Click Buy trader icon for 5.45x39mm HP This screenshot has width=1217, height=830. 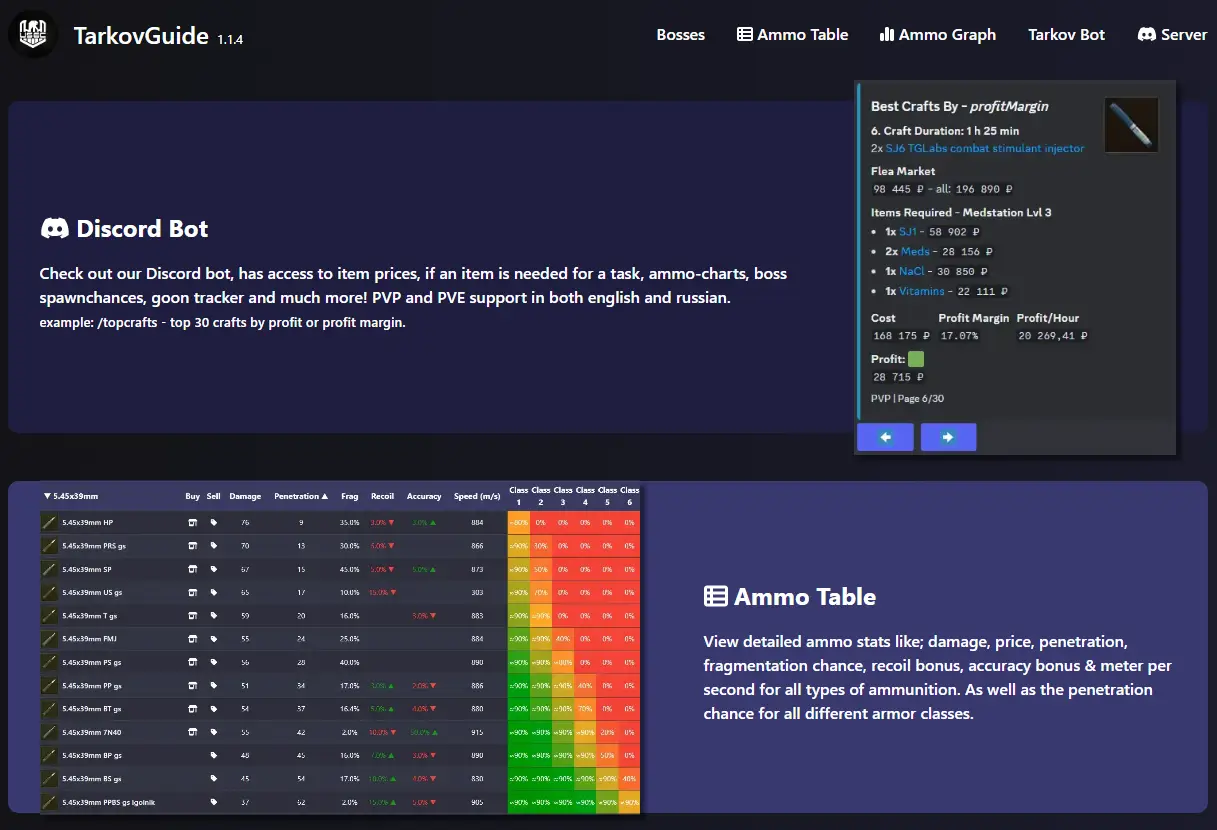(x=193, y=522)
